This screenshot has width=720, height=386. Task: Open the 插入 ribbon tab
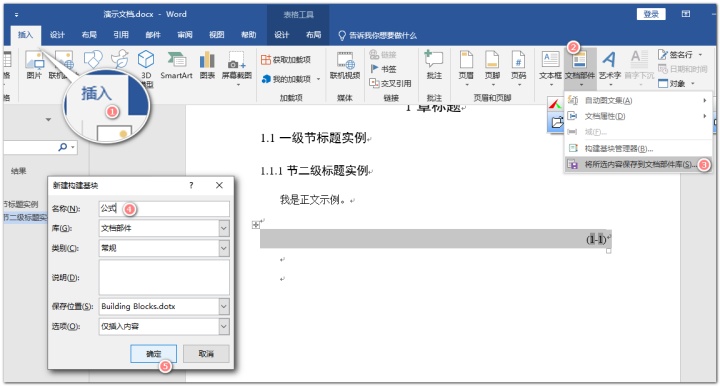26,35
